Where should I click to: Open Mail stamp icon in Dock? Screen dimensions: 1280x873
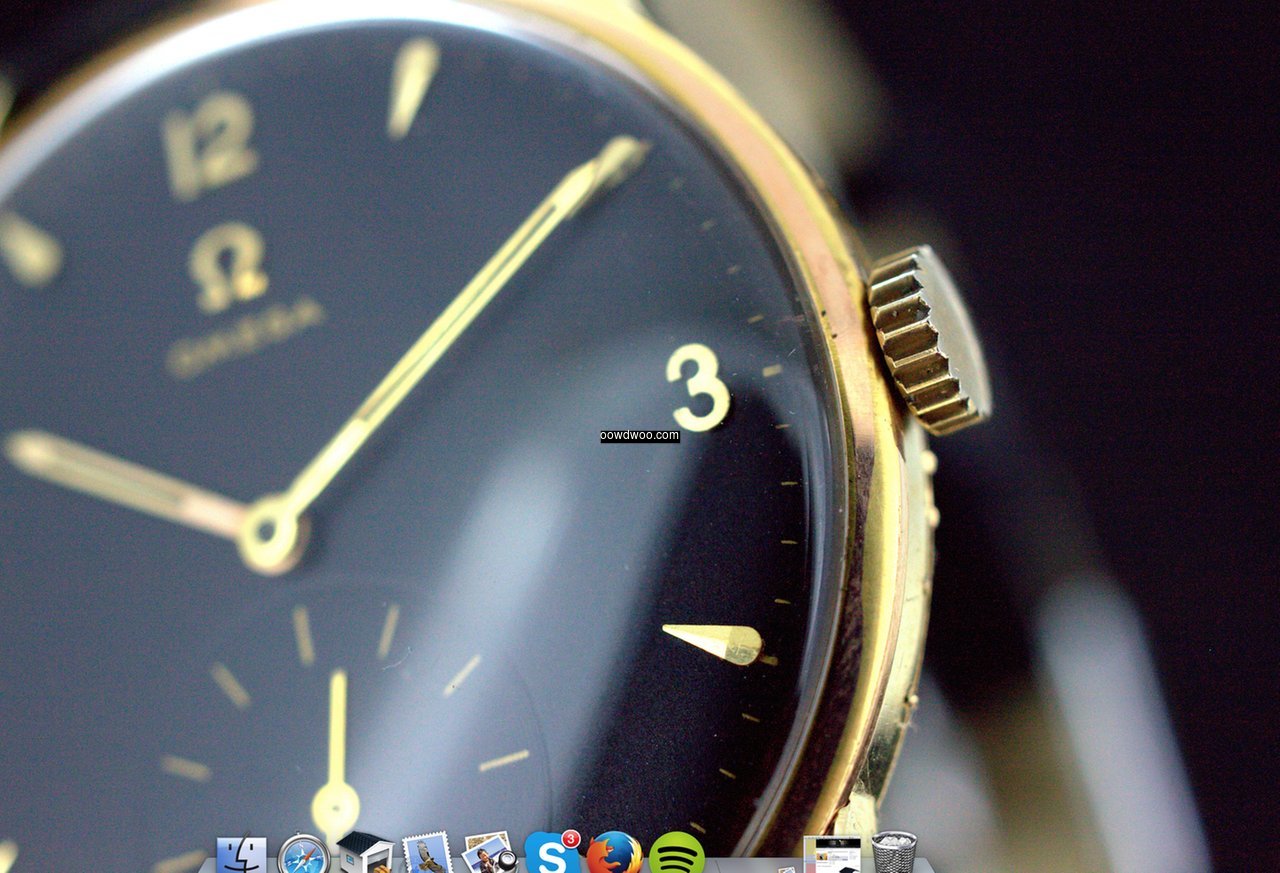pos(427,854)
